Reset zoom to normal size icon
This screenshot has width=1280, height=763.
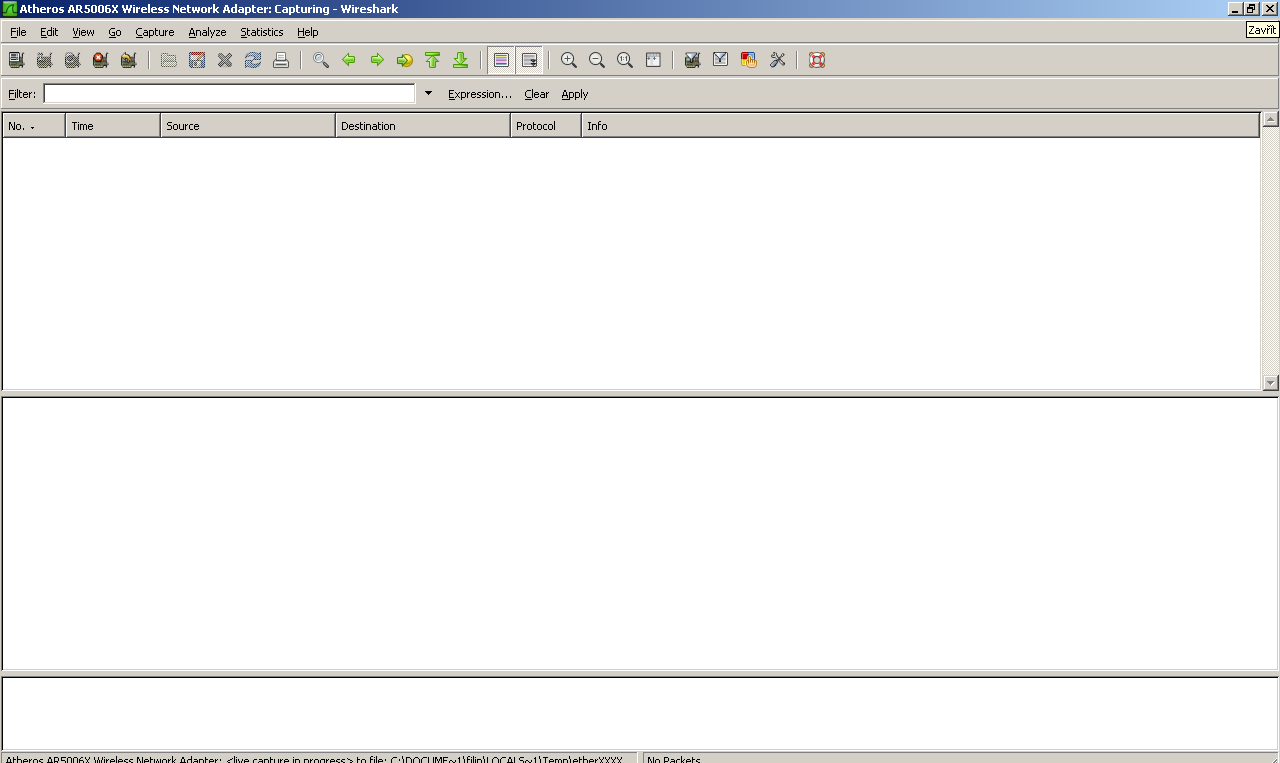625,60
